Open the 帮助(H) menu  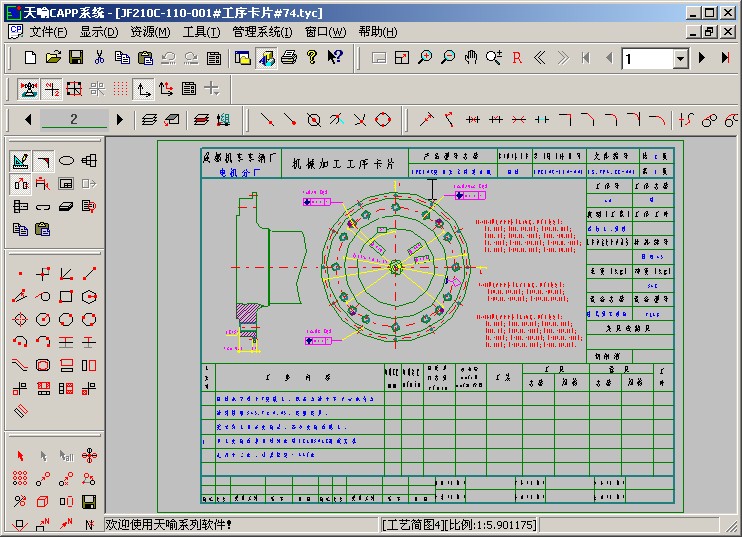(378, 32)
